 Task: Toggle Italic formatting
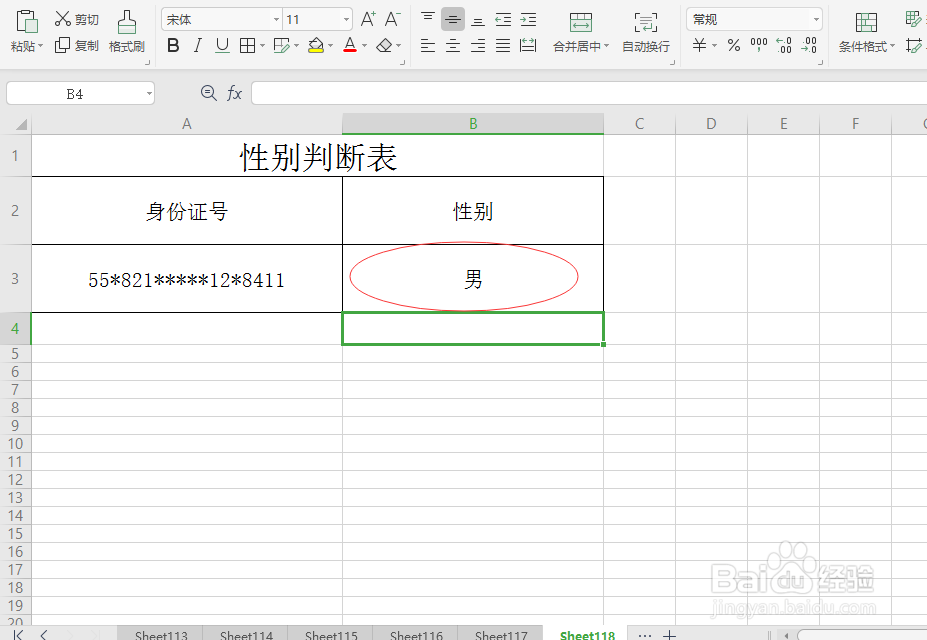point(196,45)
